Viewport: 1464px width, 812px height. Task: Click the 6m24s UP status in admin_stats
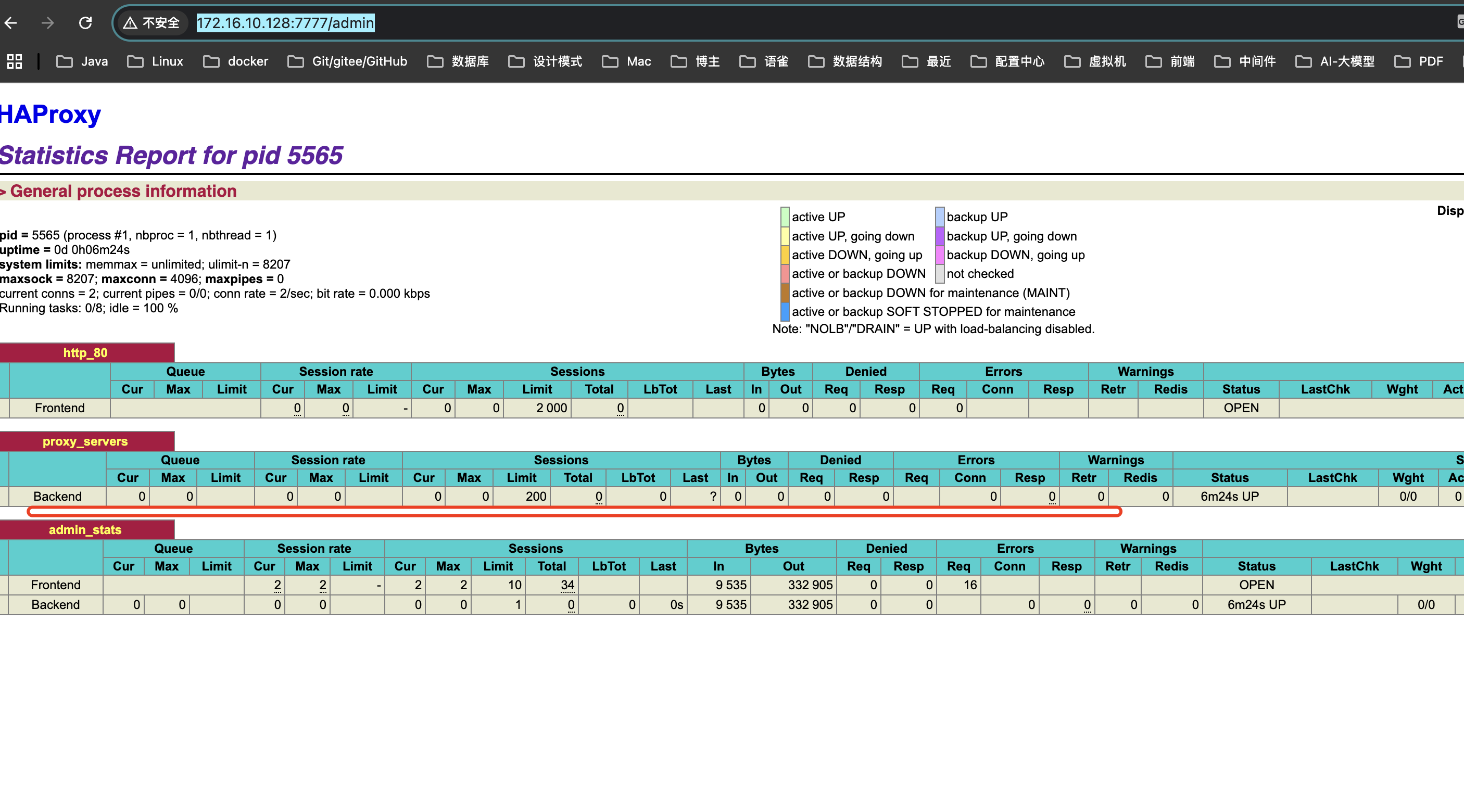point(1257,605)
